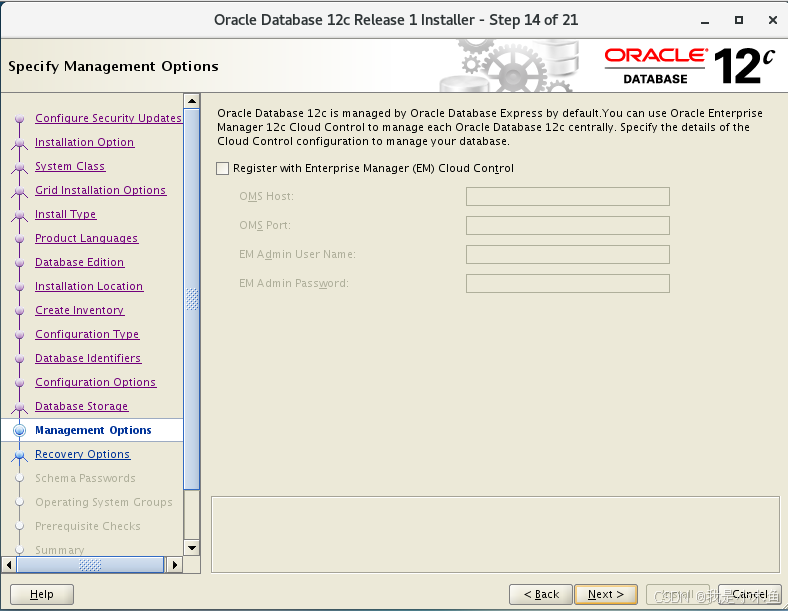Click the bullet icon beside Grid Installation Options

20,190
